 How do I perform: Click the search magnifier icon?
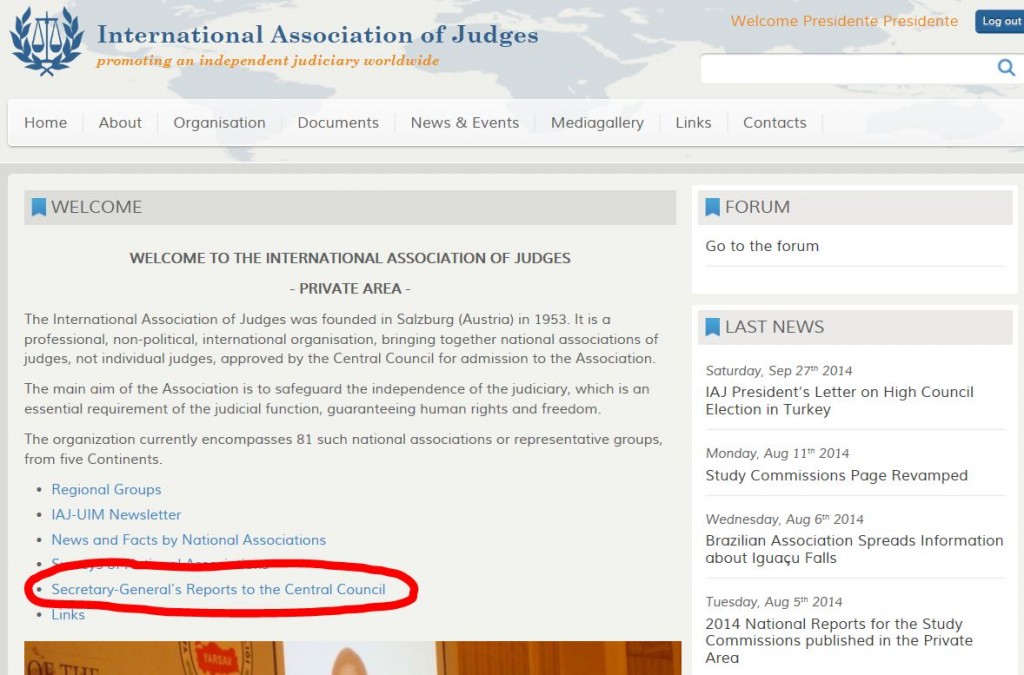click(1006, 67)
